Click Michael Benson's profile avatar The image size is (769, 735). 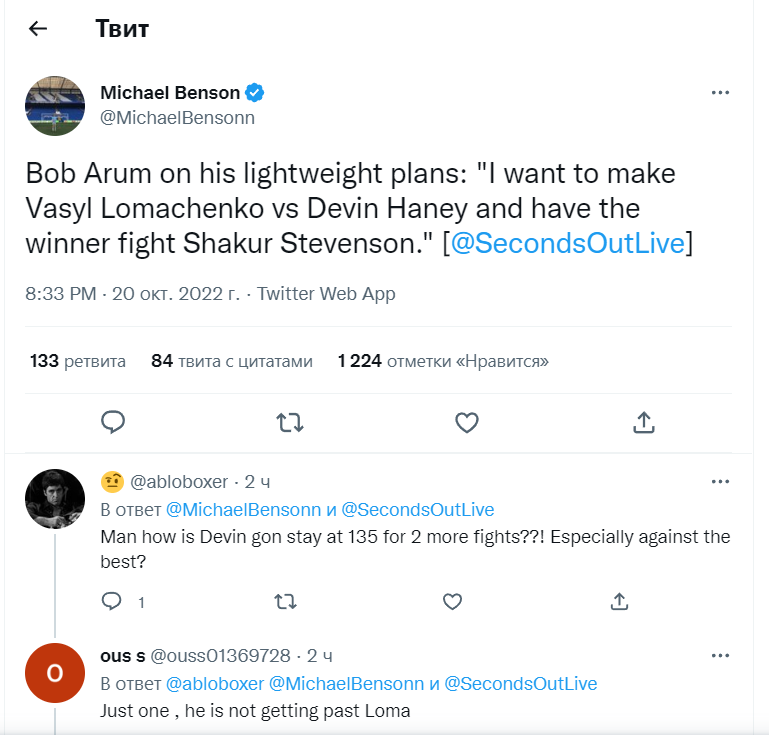[55, 105]
